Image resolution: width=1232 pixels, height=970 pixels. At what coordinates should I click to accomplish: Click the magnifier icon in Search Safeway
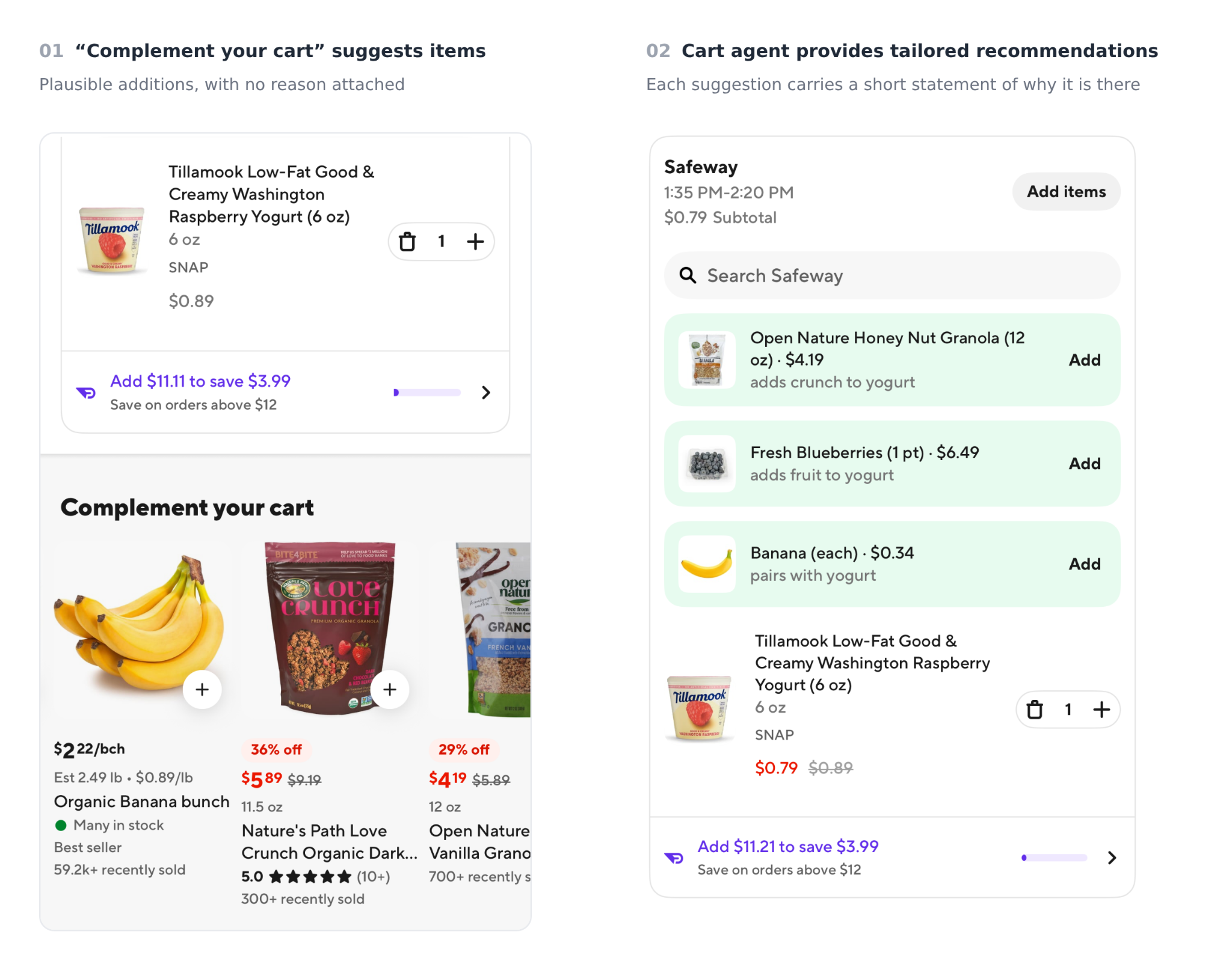tap(688, 275)
